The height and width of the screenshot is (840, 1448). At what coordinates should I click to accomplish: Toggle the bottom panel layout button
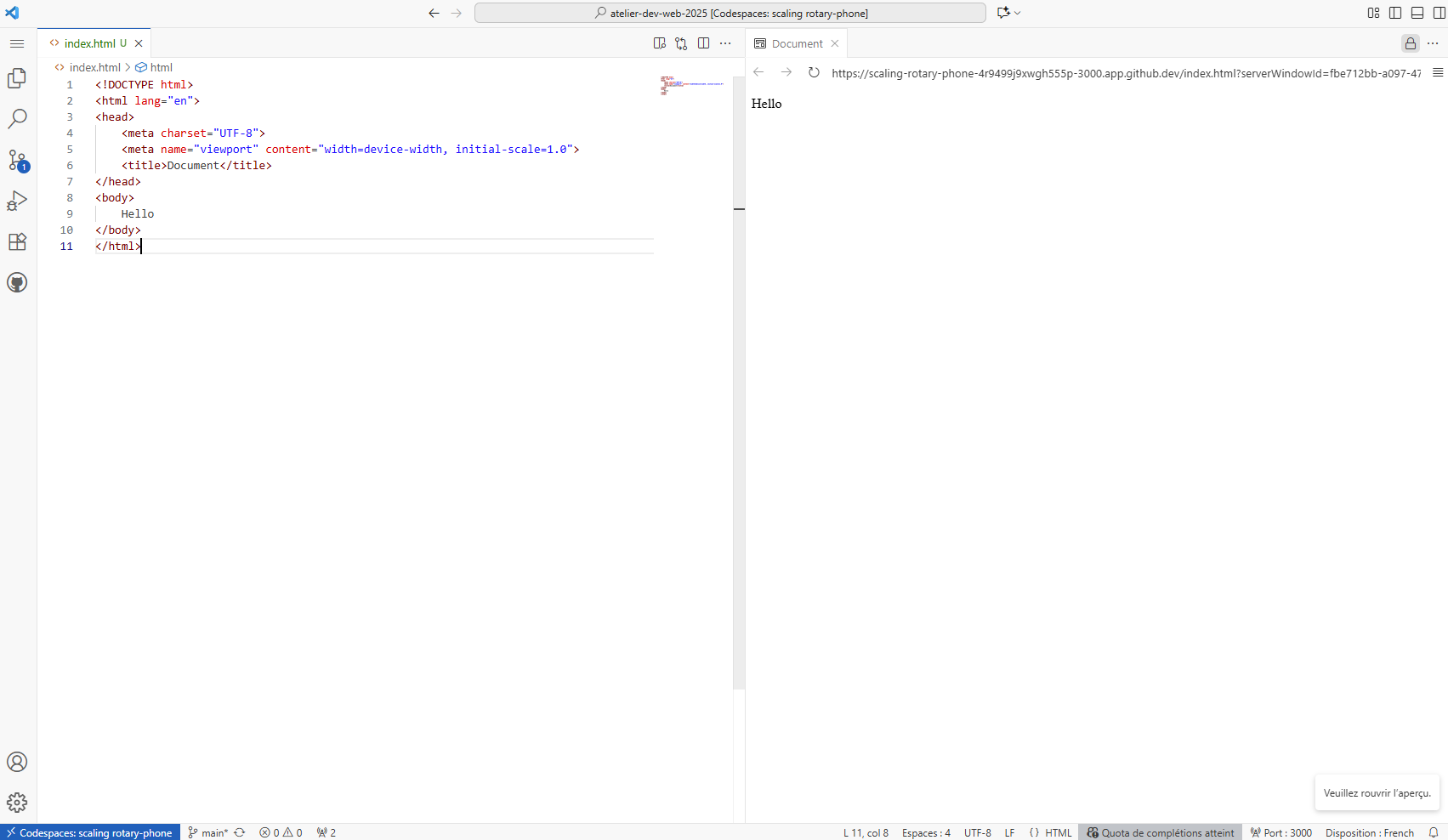pyautogui.click(x=1417, y=13)
